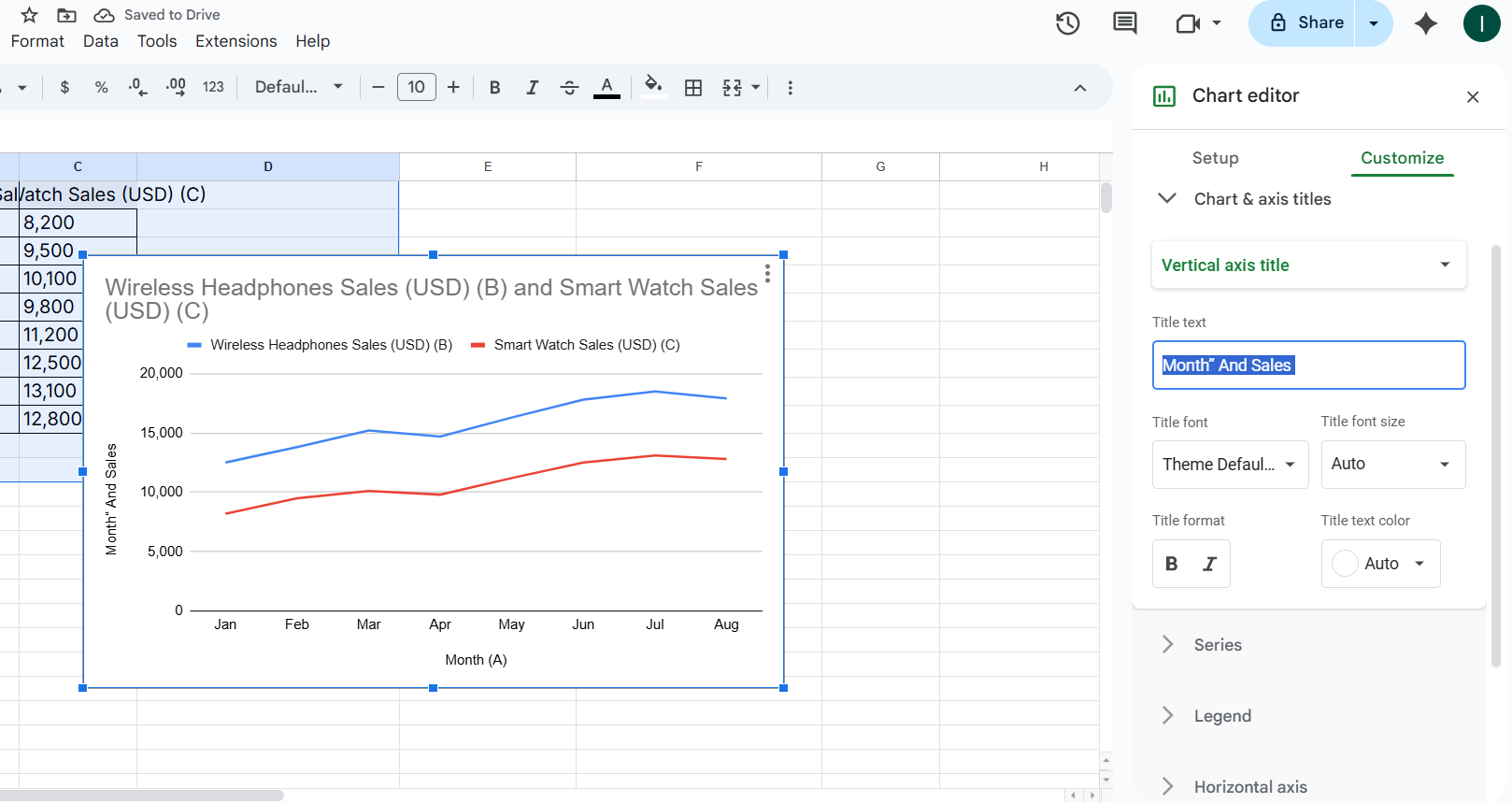This screenshot has width=1512, height=803.
Task: Increase font size with plus button
Action: click(x=453, y=88)
